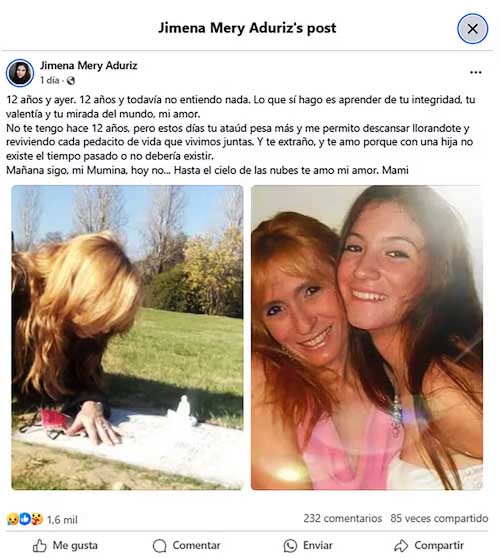Click the speech bubble Comentar icon
This screenshot has height=558, width=501.
pyautogui.click(x=159, y=546)
